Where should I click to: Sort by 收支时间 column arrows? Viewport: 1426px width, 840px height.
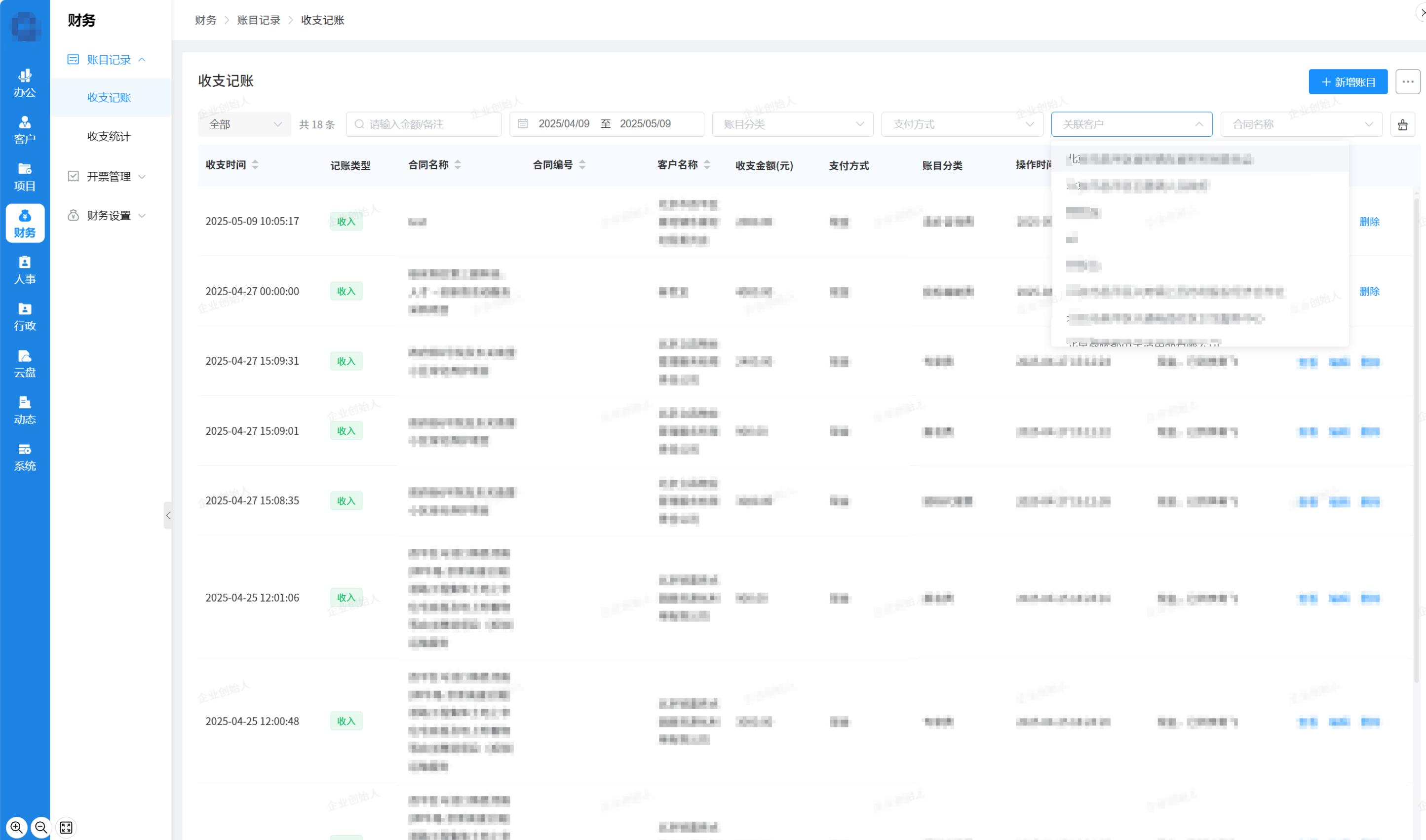pyautogui.click(x=255, y=165)
